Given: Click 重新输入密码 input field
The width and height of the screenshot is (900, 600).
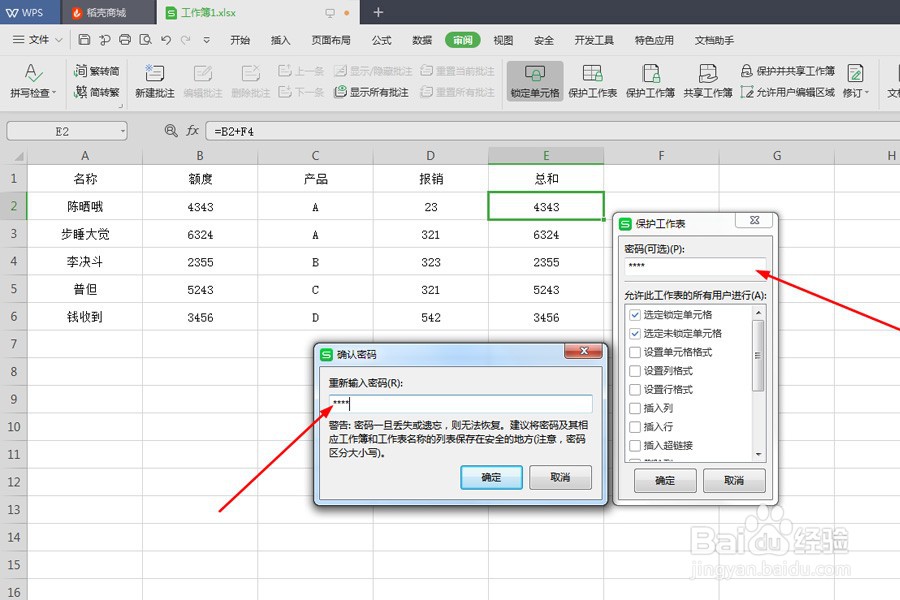Looking at the screenshot, I should click(x=460, y=403).
